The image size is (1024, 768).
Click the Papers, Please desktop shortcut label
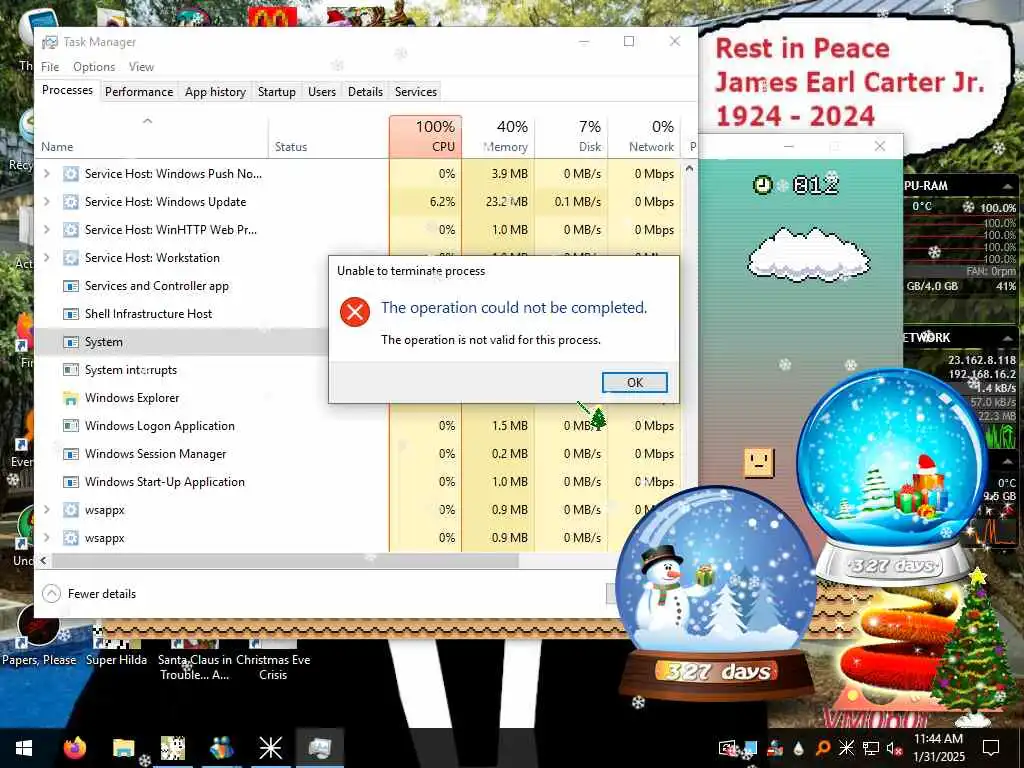click(39, 660)
